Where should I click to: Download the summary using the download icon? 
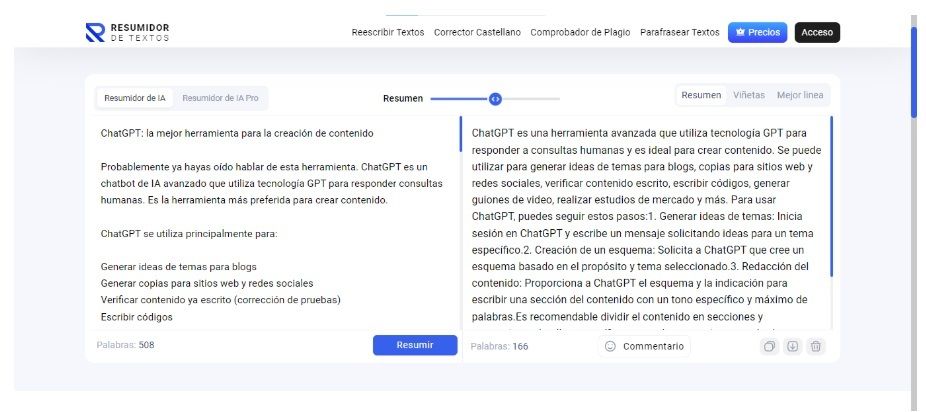pos(792,346)
